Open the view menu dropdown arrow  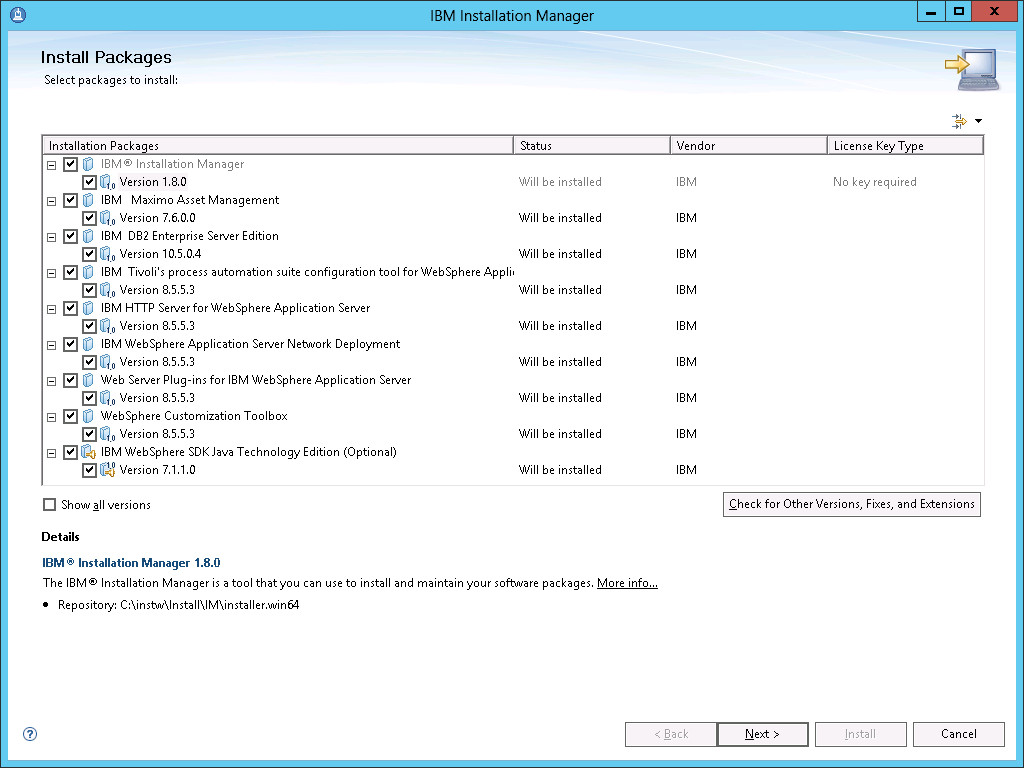(x=978, y=121)
